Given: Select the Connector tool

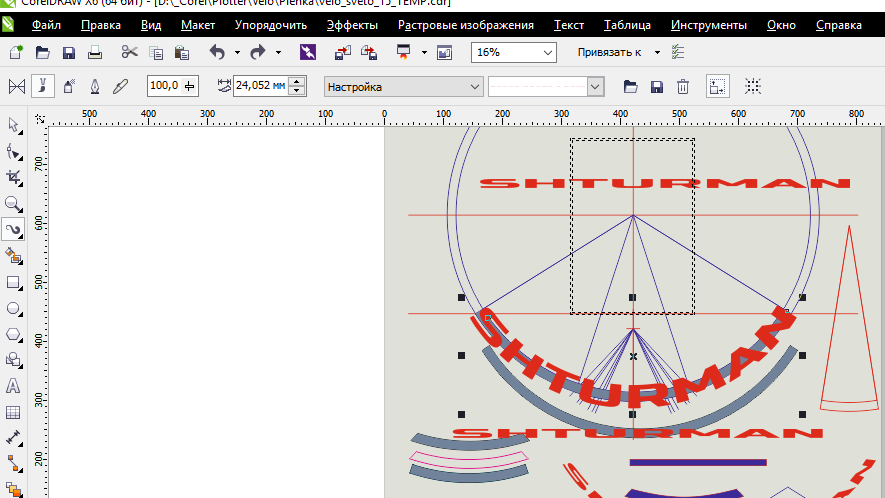Looking at the screenshot, I should click(x=13, y=464).
